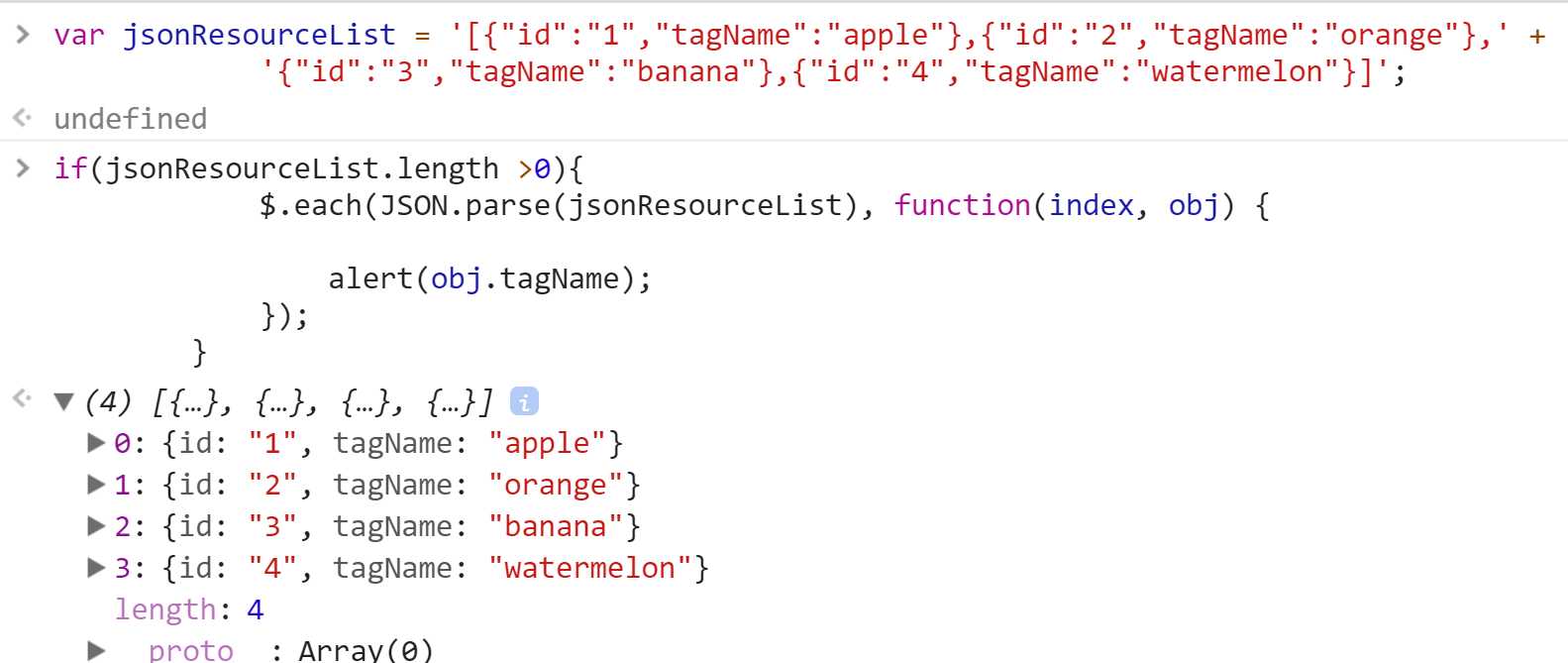Viewport: 1568px width, 663px height.
Task: Expand array item 1 containing orange
Action: [x=96, y=485]
